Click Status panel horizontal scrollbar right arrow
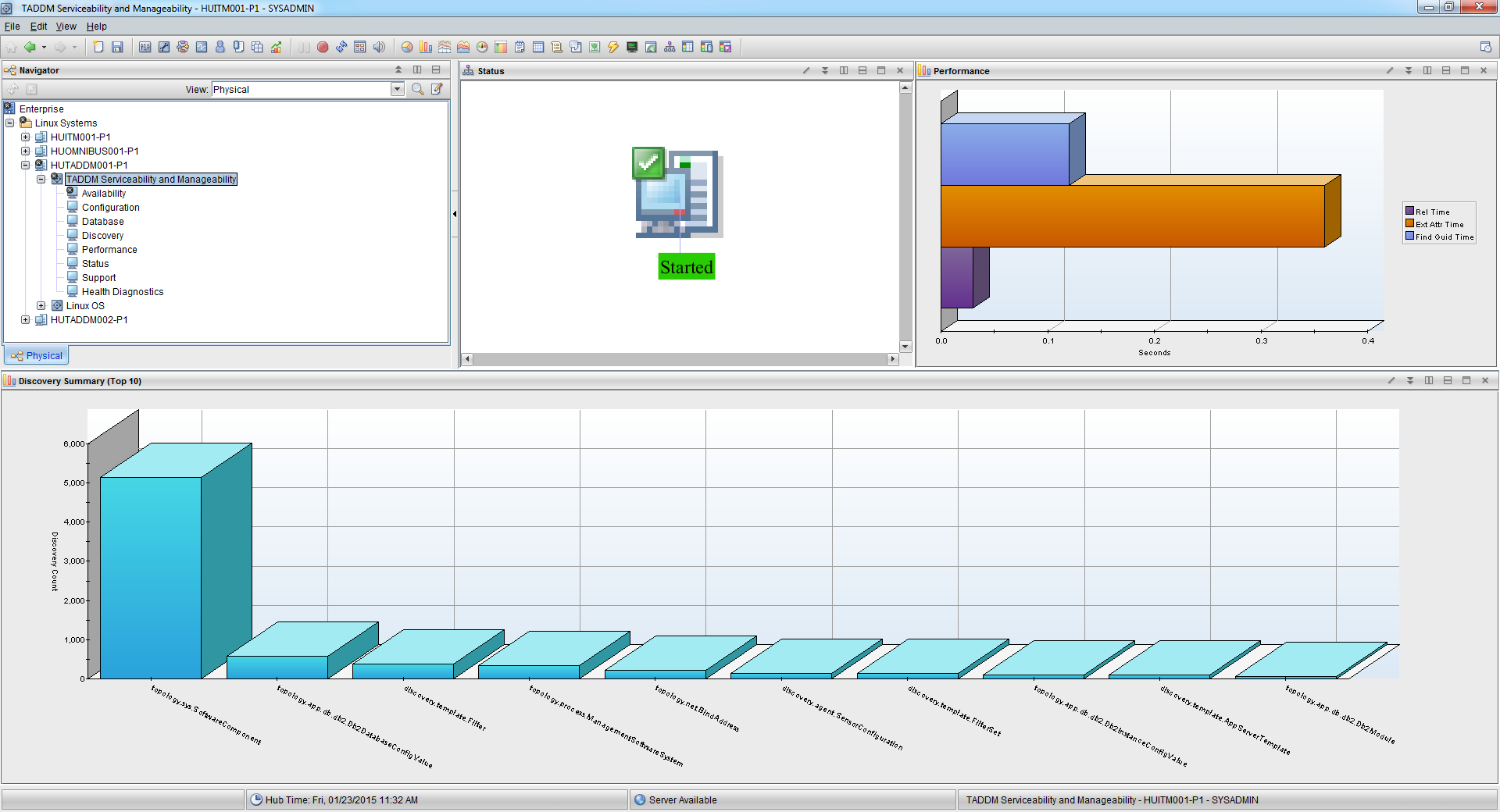The height and width of the screenshot is (812, 1500). point(893,359)
